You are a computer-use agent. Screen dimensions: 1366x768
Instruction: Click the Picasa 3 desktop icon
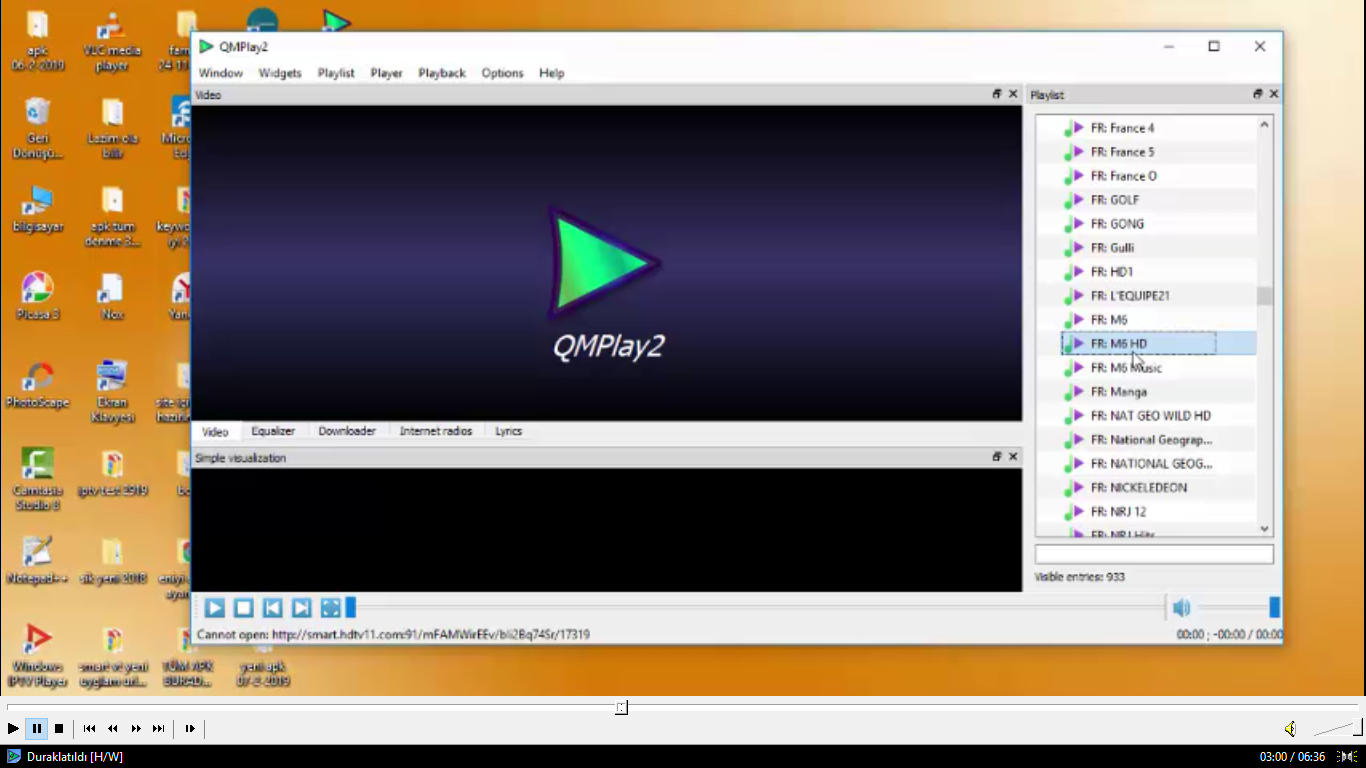tap(38, 296)
